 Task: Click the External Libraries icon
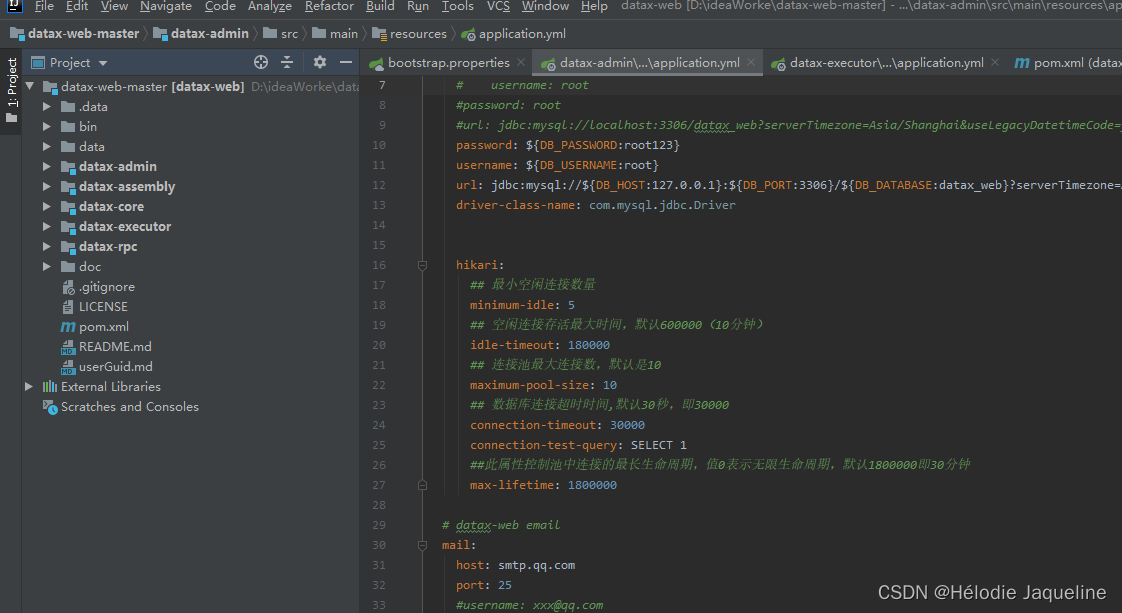click(x=48, y=387)
